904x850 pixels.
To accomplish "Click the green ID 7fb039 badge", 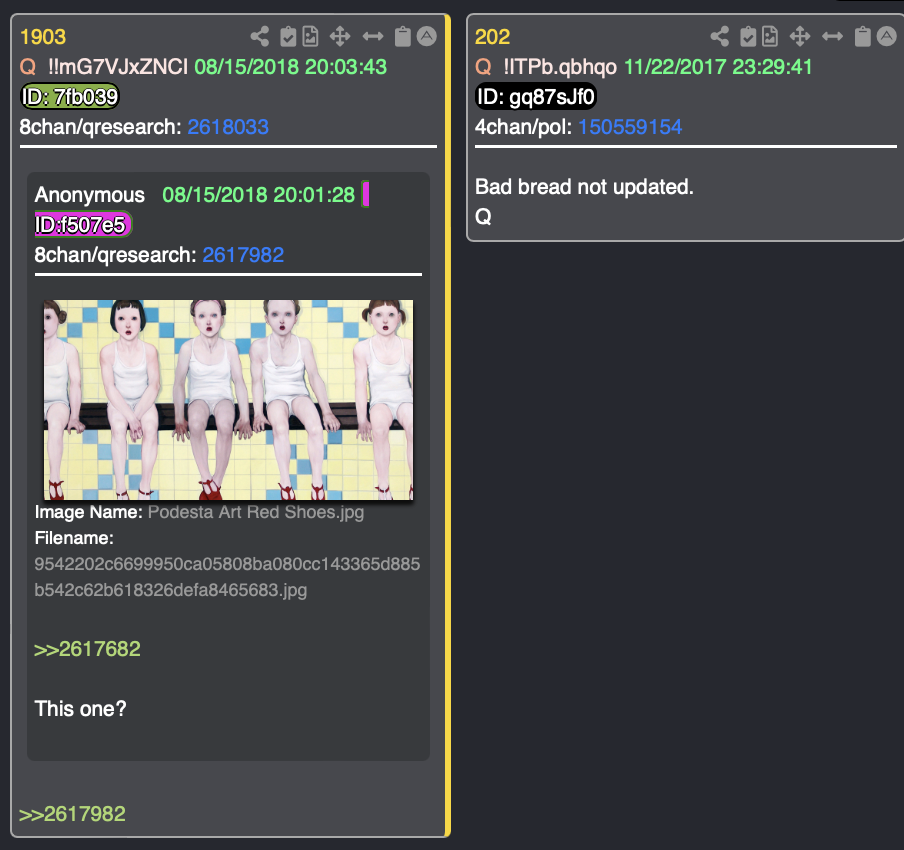I will (x=70, y=96).
